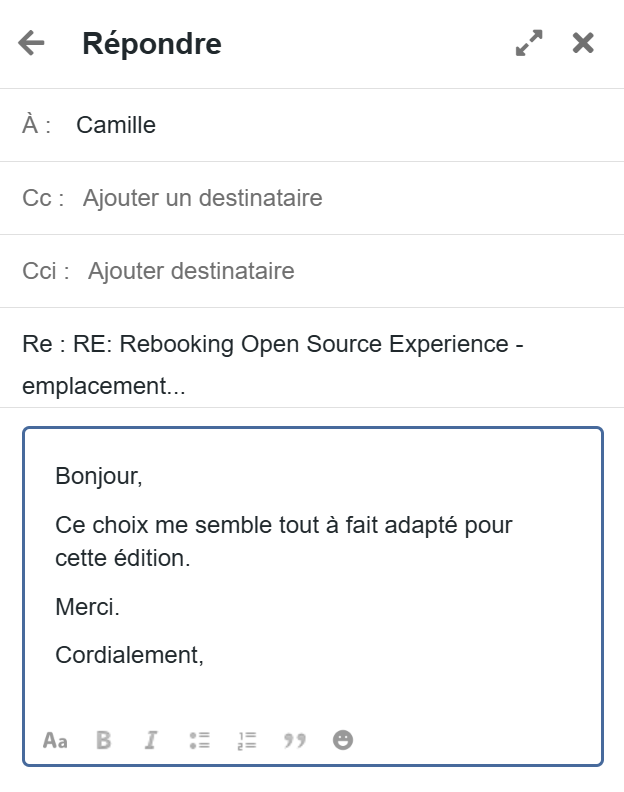Click the Merci line in the body

[x=87, y=607]
